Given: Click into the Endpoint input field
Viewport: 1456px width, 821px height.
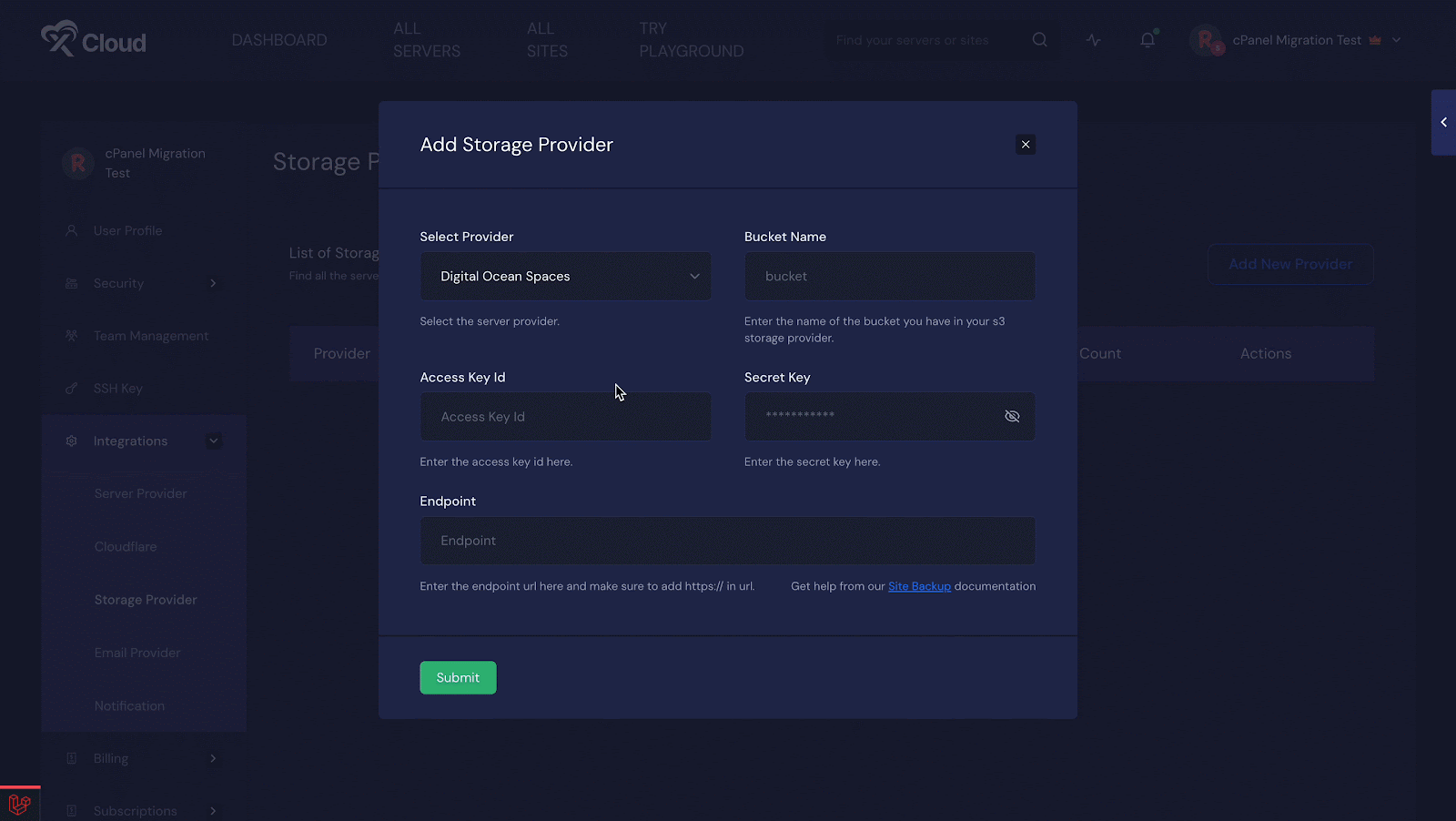Looking at the screenshot, I should 727,541.
